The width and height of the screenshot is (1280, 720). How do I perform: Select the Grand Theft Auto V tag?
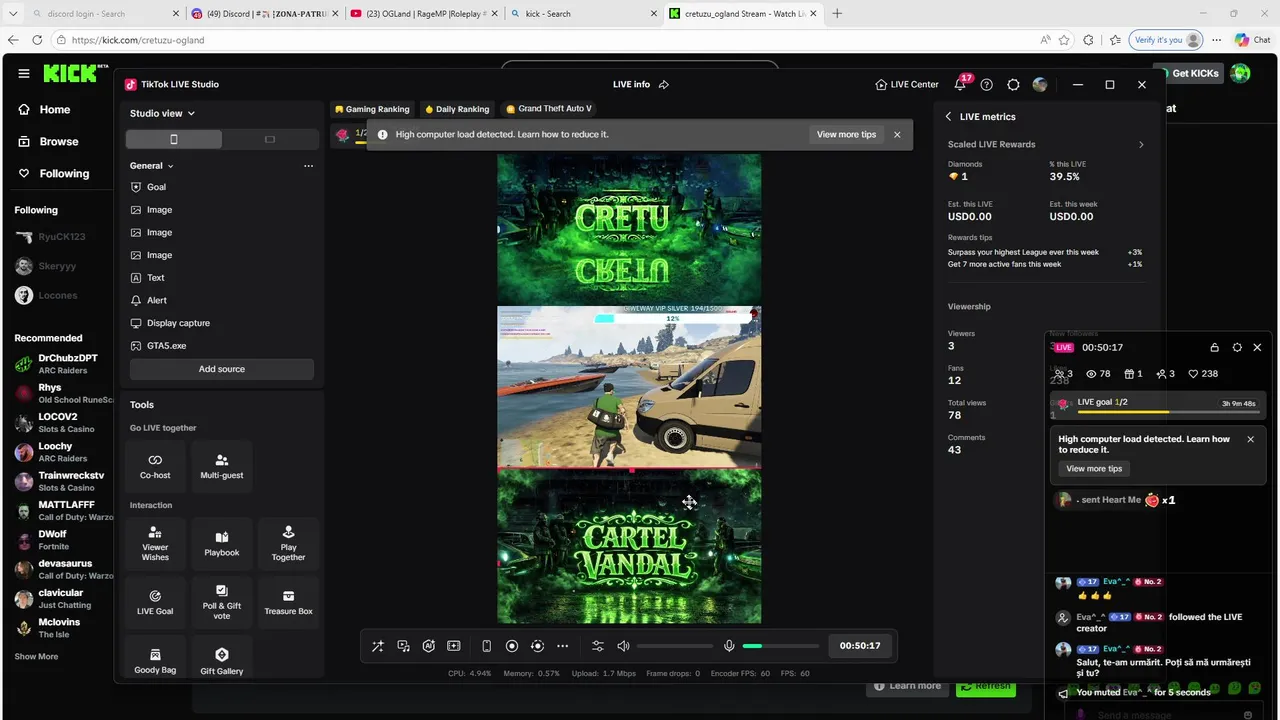coord(549,109)
